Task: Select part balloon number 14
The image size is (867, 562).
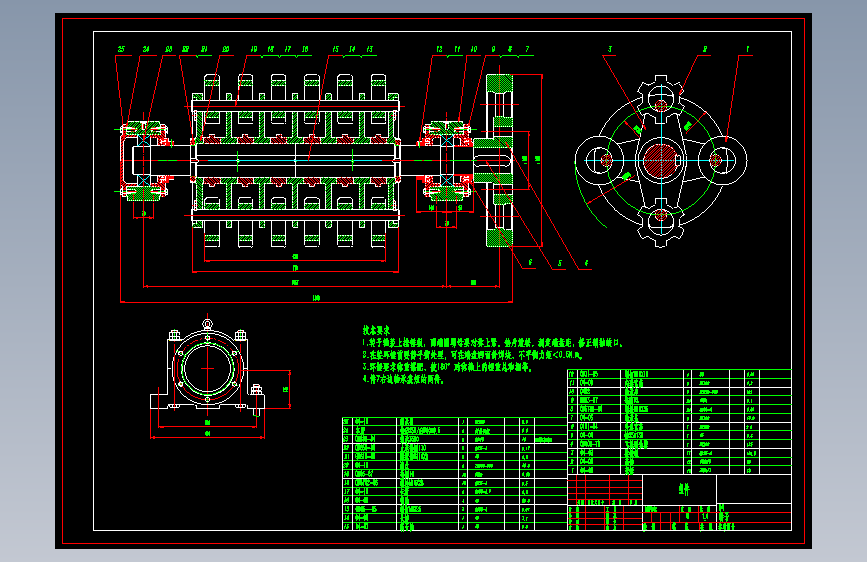Action: (352, 49)
